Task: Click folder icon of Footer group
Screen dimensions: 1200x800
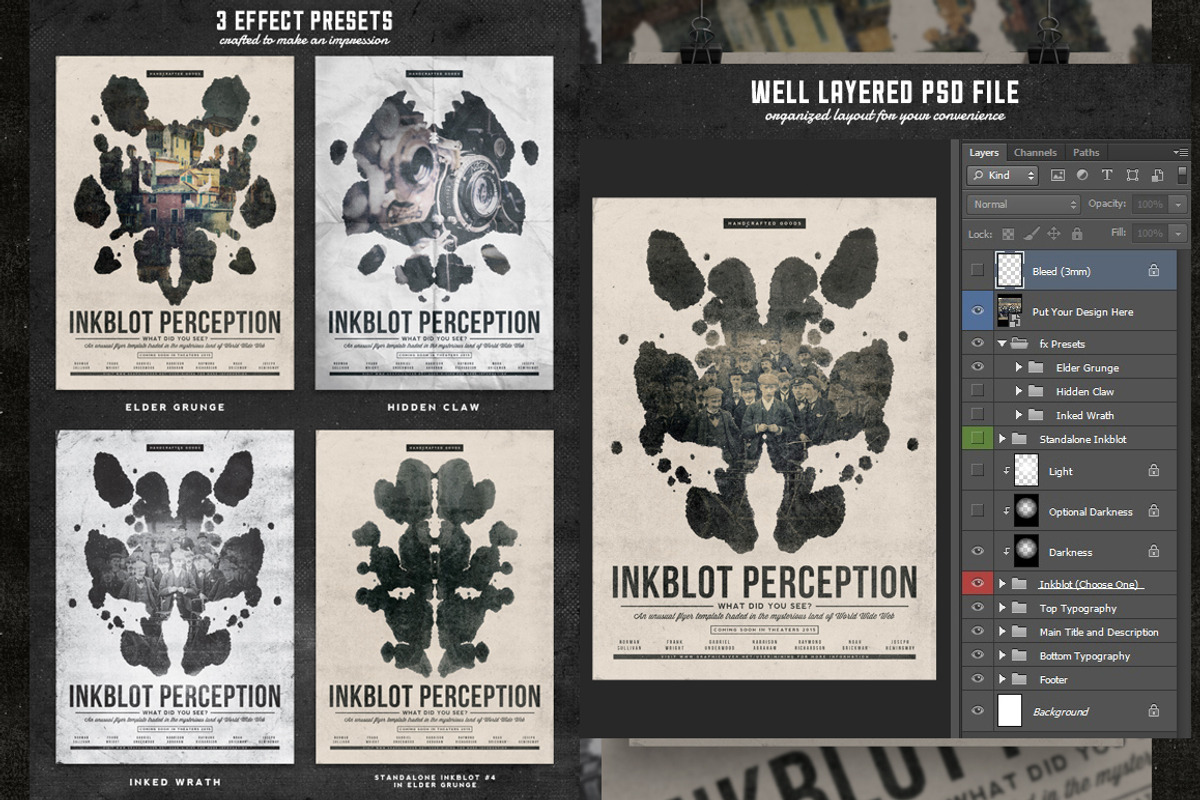Action: pos(1019,680)
